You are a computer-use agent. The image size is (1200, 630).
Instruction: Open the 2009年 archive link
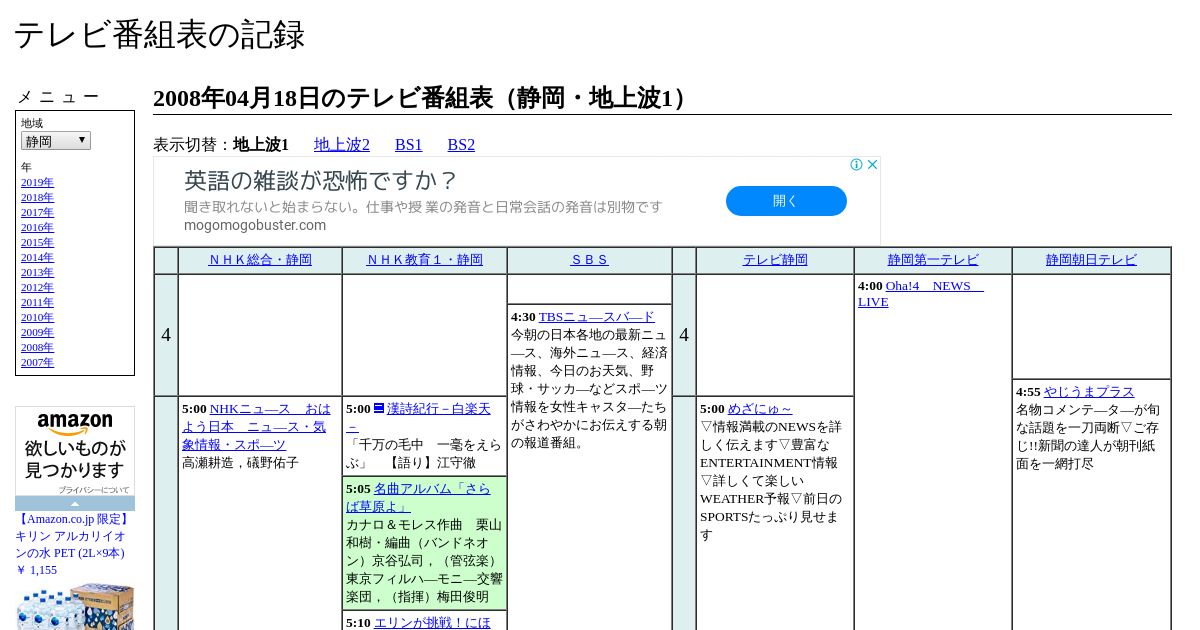37,333
